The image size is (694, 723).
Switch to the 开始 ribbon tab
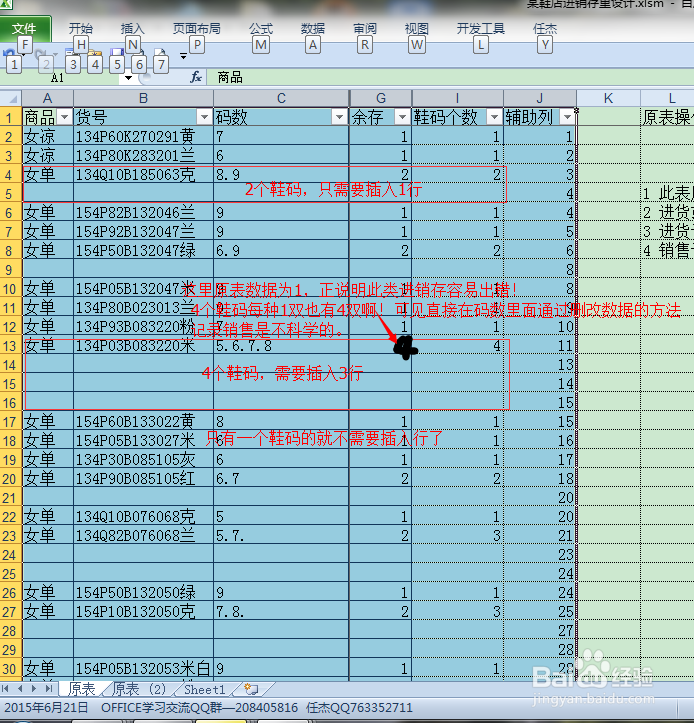81,29
